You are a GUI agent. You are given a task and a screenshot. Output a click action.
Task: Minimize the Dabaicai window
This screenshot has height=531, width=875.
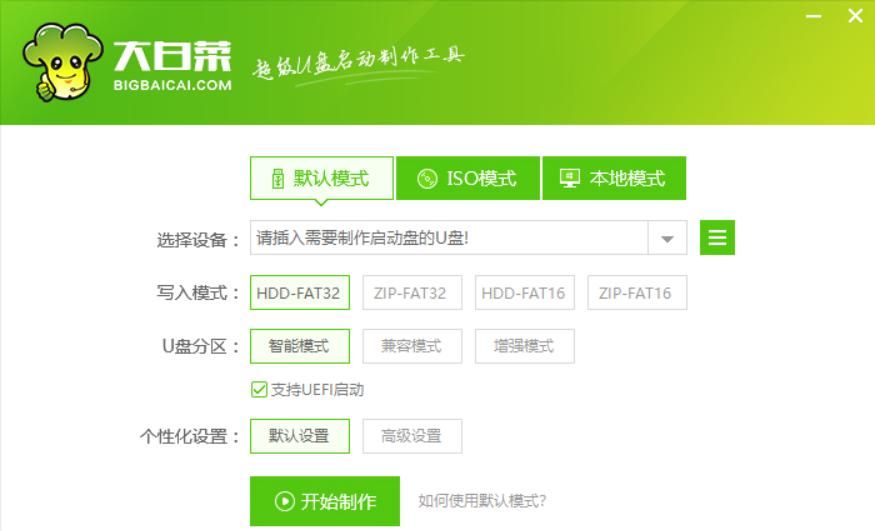coord(814,16)
